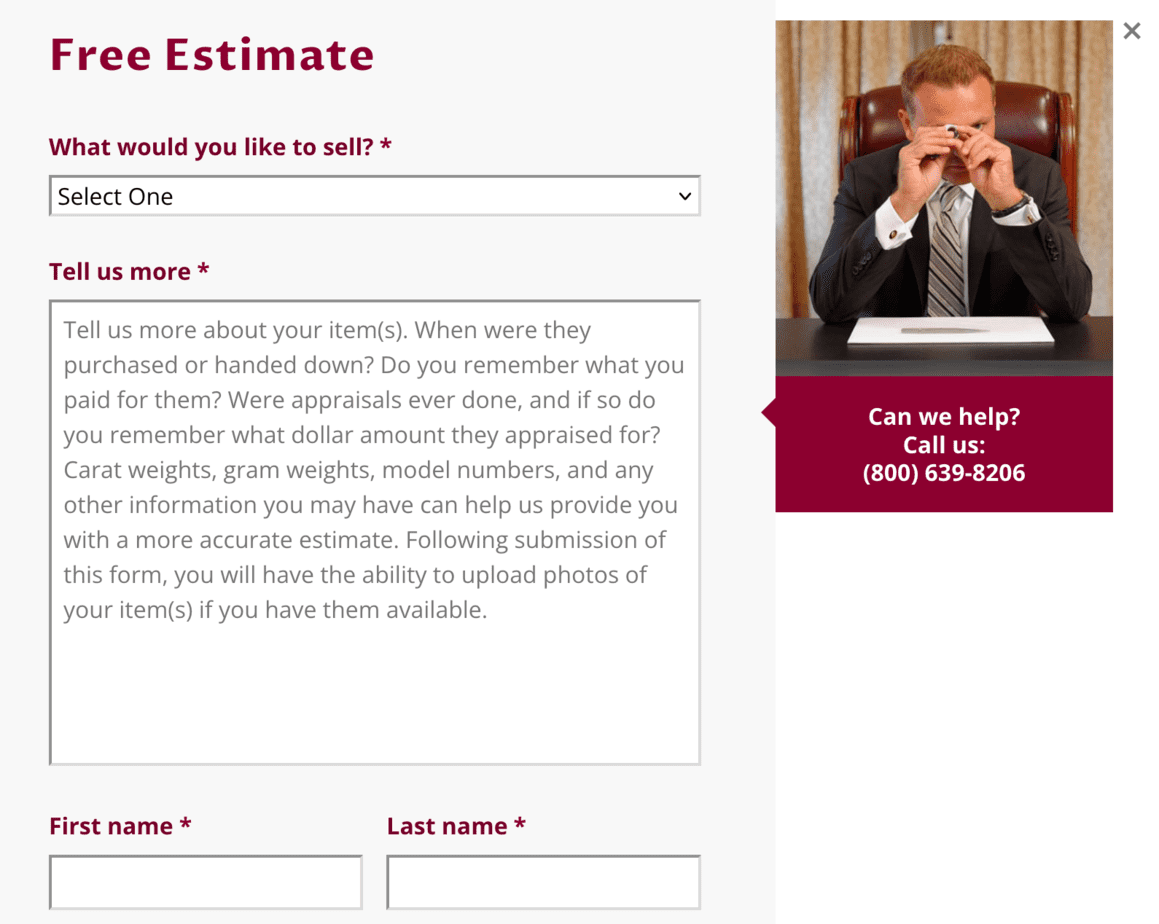The width and height of the screenshot is (1159, 924).
Task: Click the chevron arrow on the sell dropdown
Action: pyautogui.click(x=684, y=197)
